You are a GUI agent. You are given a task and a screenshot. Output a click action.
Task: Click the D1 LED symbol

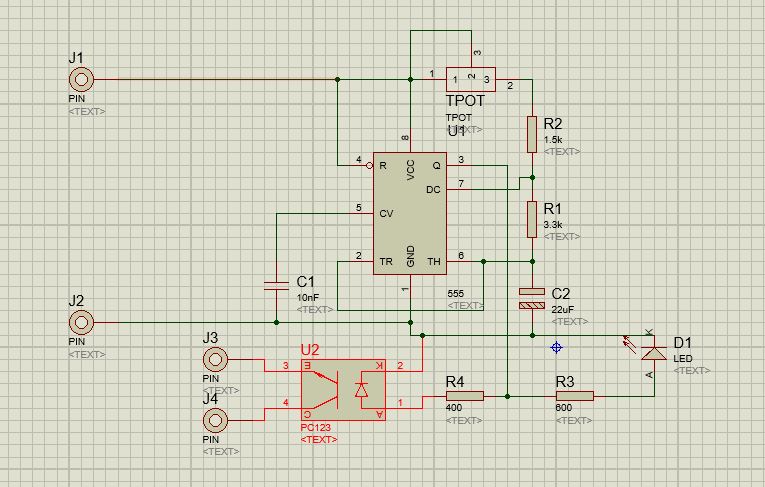pos(654,351)
